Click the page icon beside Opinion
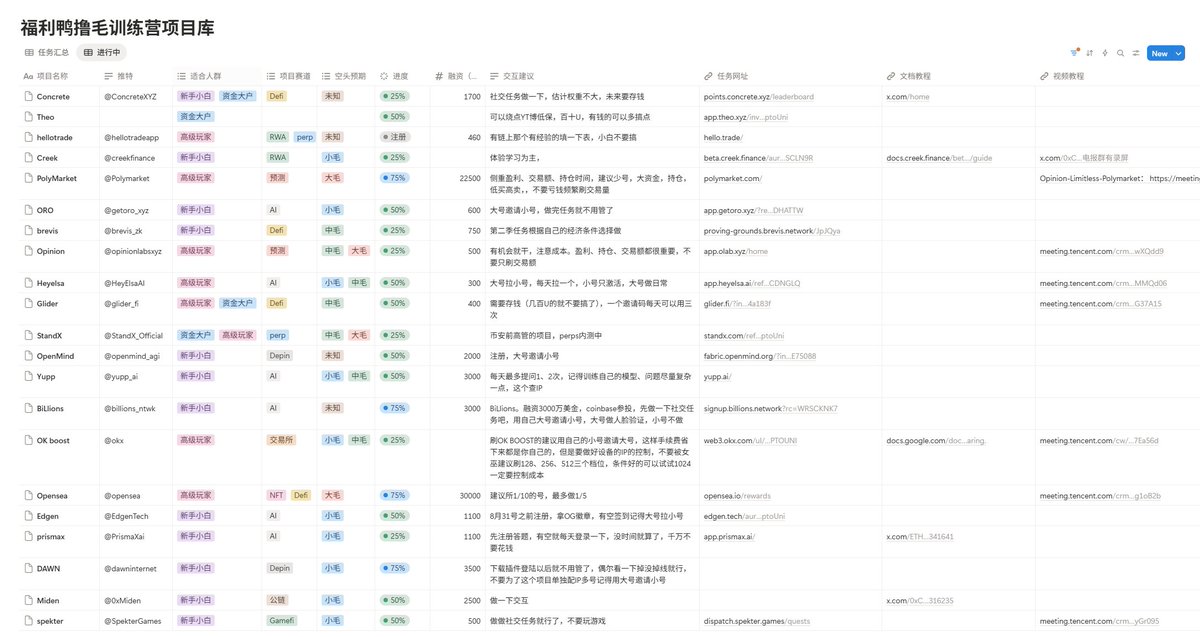 28,251
